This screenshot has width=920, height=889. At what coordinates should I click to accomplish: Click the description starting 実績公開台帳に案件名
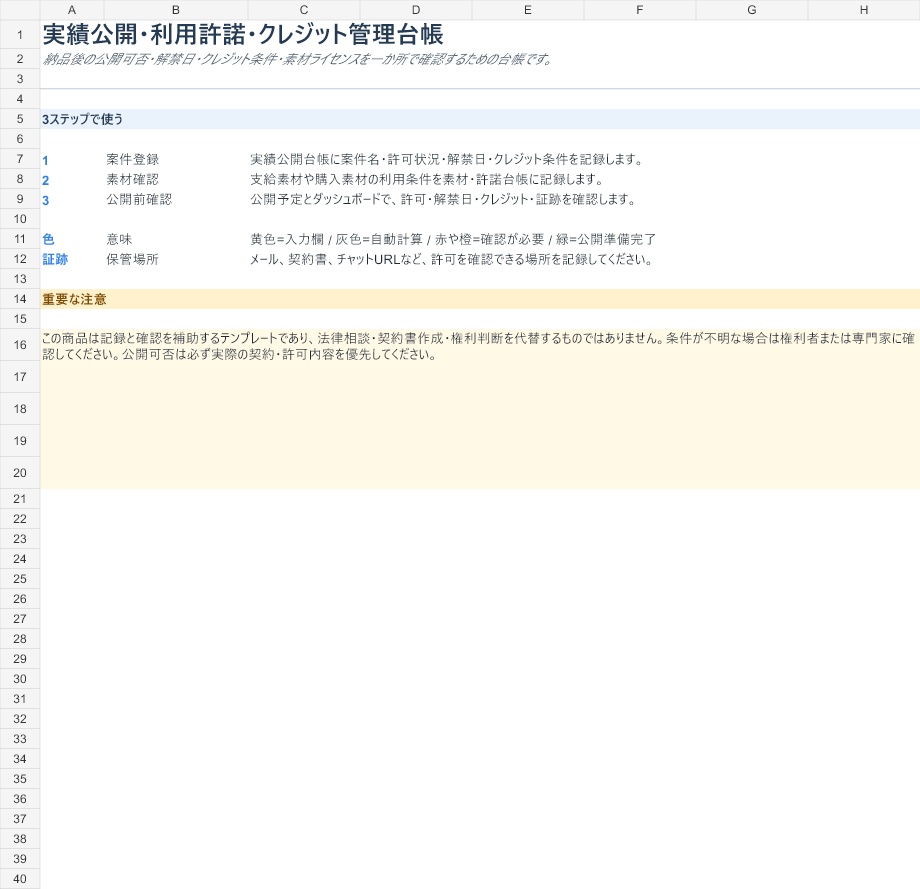coord(447,160)
